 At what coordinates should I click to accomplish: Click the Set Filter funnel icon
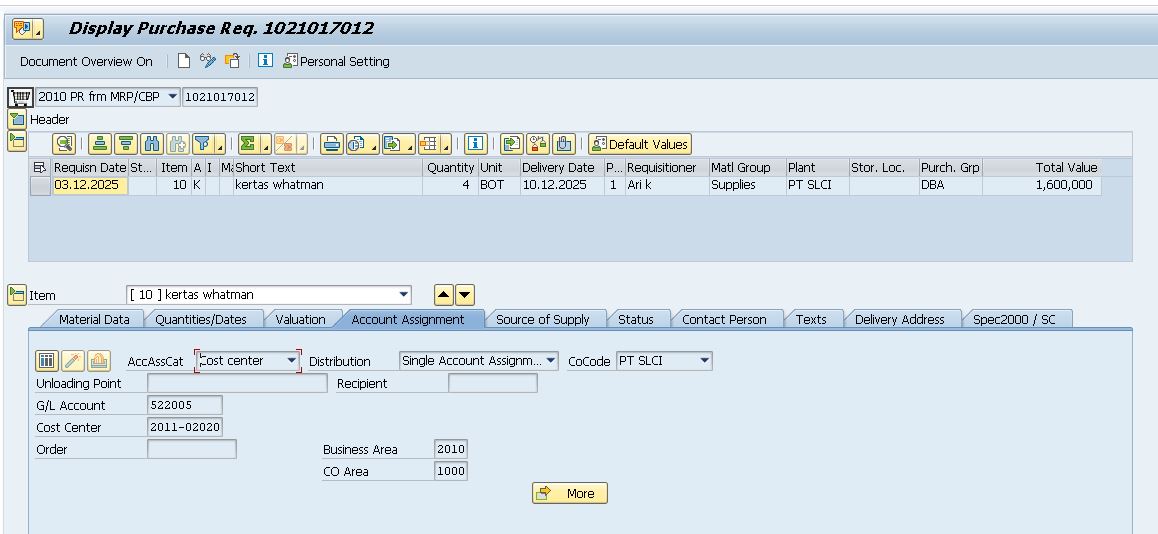pyautogui.click(x=202, y=144)
